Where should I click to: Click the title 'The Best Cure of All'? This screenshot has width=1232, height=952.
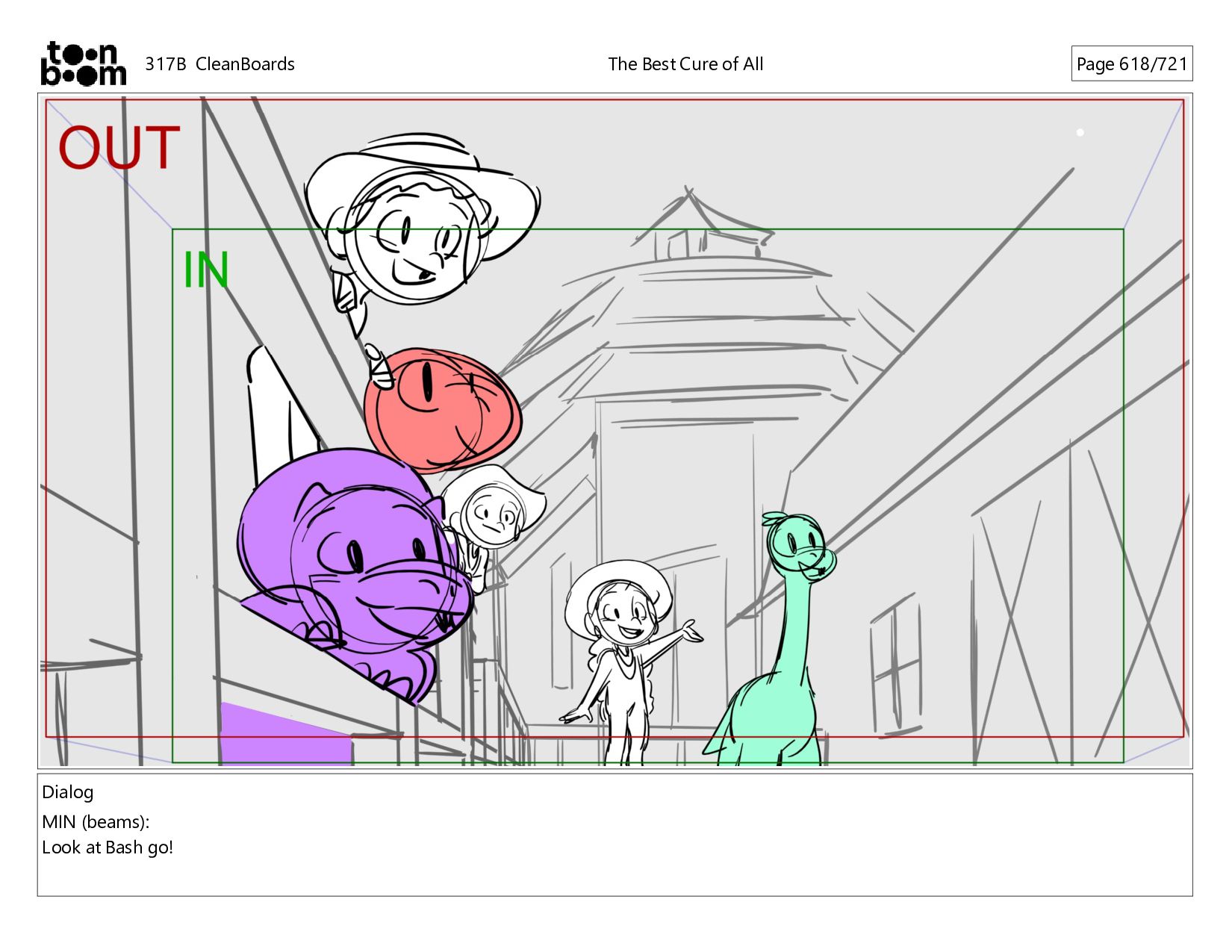[685, 64]
